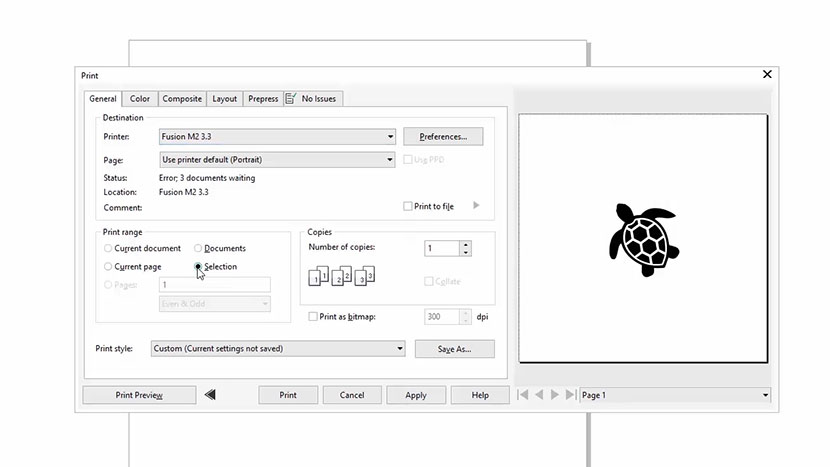Increase the number of copies with stepper
Viewport: 830px width, 467px height.
466,244
